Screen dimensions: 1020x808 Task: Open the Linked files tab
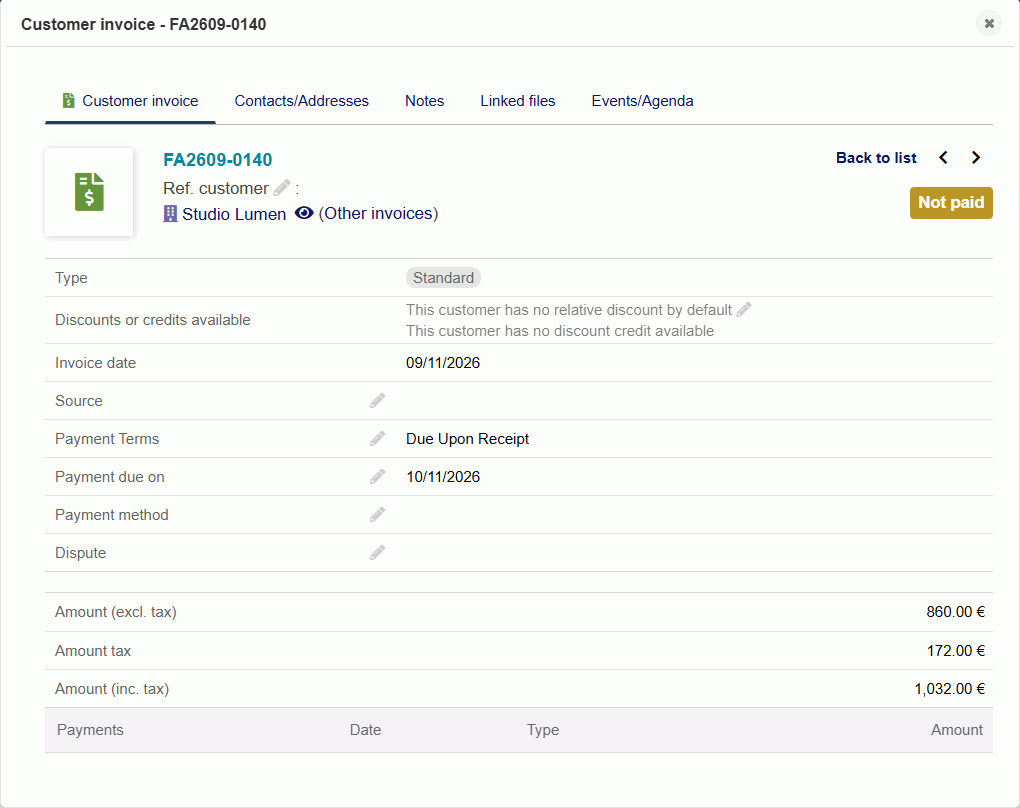[517, 101]
